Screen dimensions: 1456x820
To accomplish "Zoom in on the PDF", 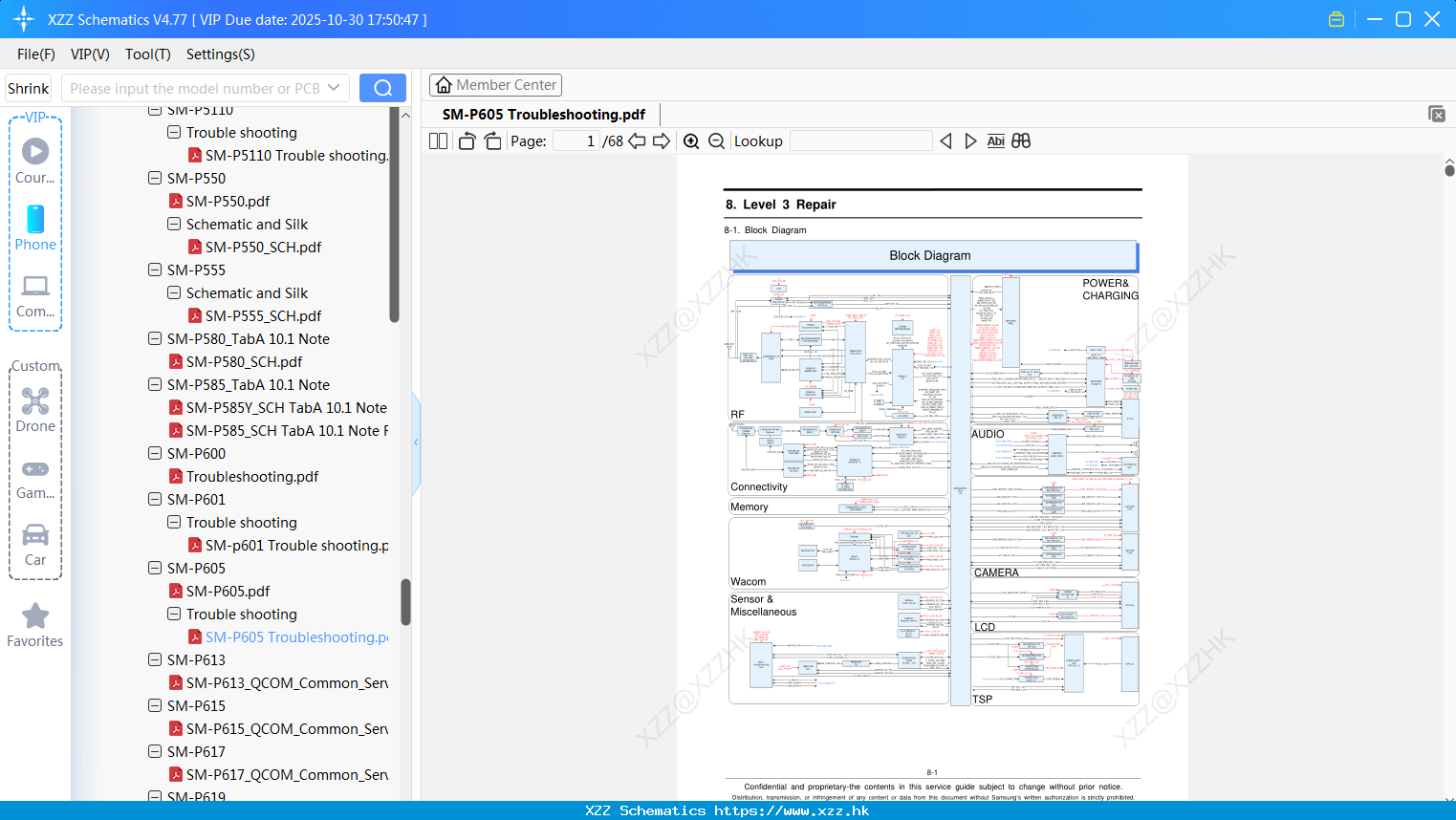I will click(x=691, y=140).
